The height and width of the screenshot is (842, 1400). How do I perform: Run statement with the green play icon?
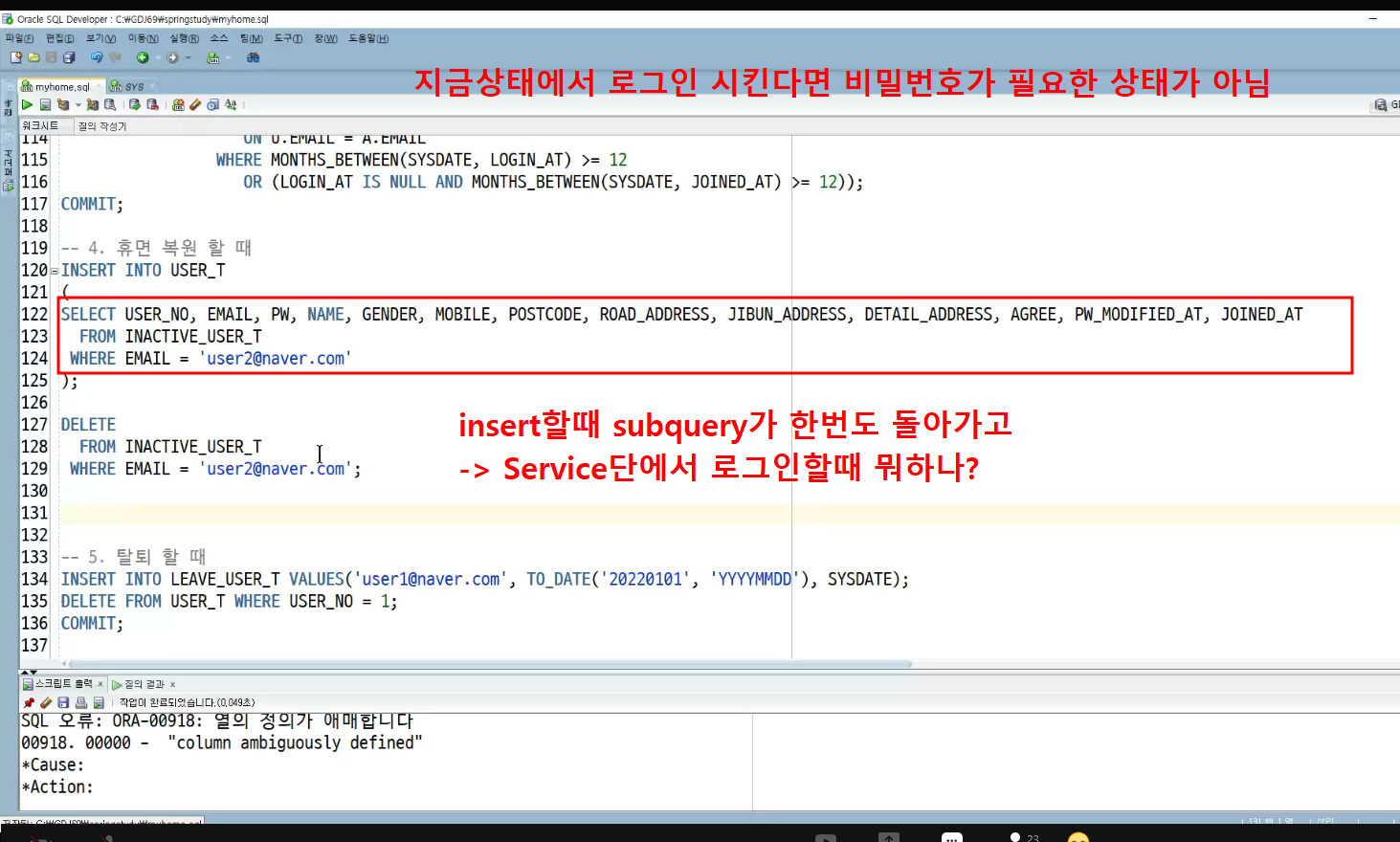28,104
